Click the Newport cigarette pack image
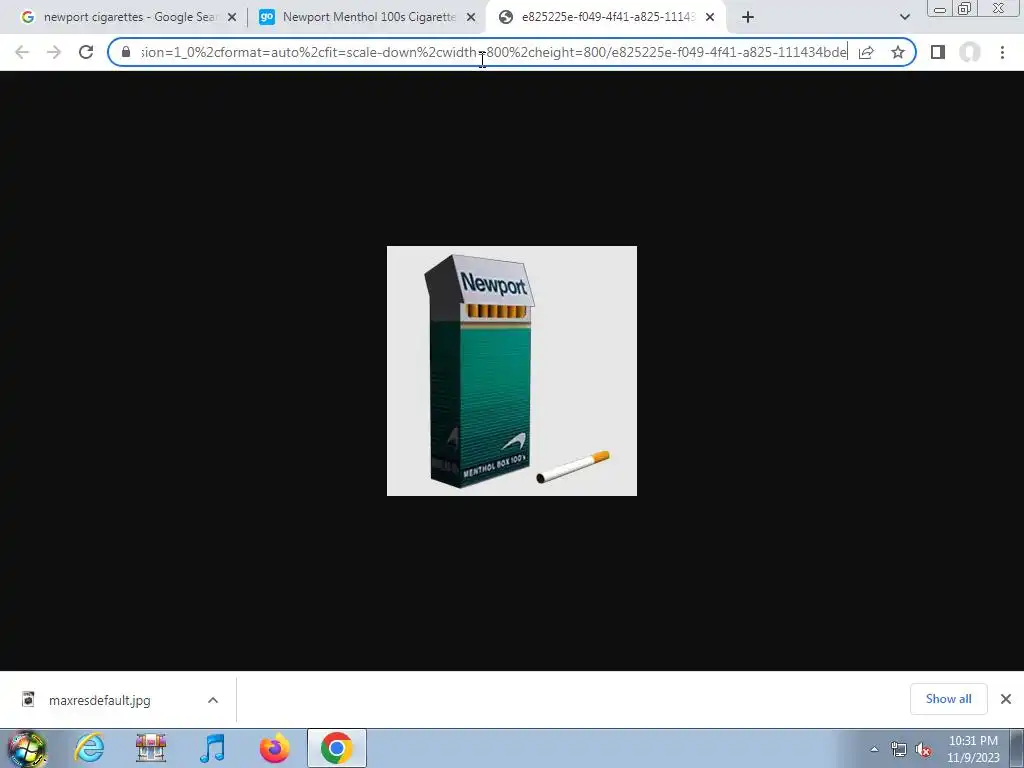Image resolution: width=1024 pixels, height=768 pixels. click(x=512, y=371)
